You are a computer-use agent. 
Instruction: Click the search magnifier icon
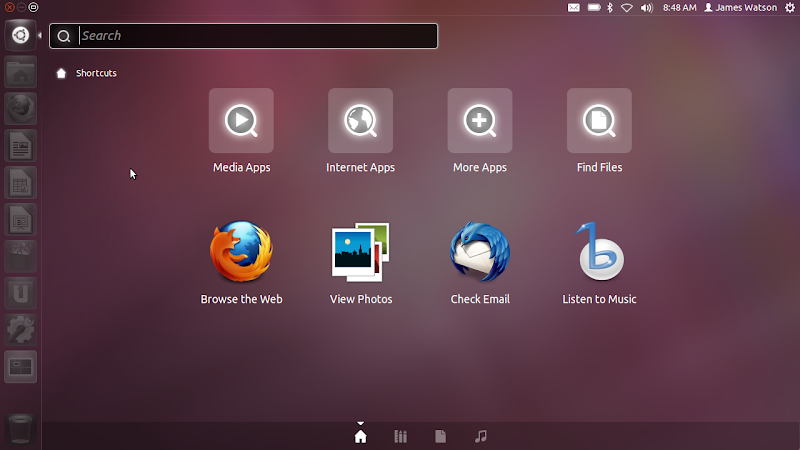64,36
